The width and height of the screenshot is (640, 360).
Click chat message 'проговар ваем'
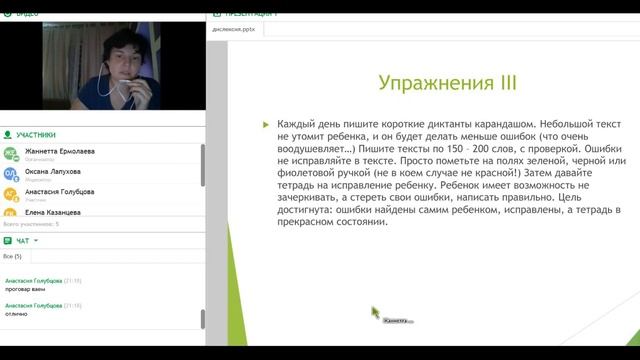coord(25,289)
